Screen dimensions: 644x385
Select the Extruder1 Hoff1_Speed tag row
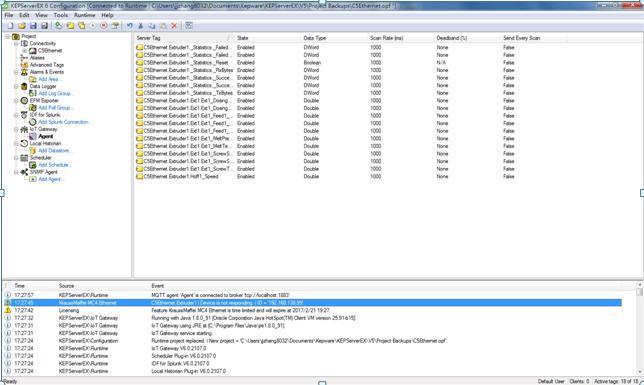[x=350, y=177]
